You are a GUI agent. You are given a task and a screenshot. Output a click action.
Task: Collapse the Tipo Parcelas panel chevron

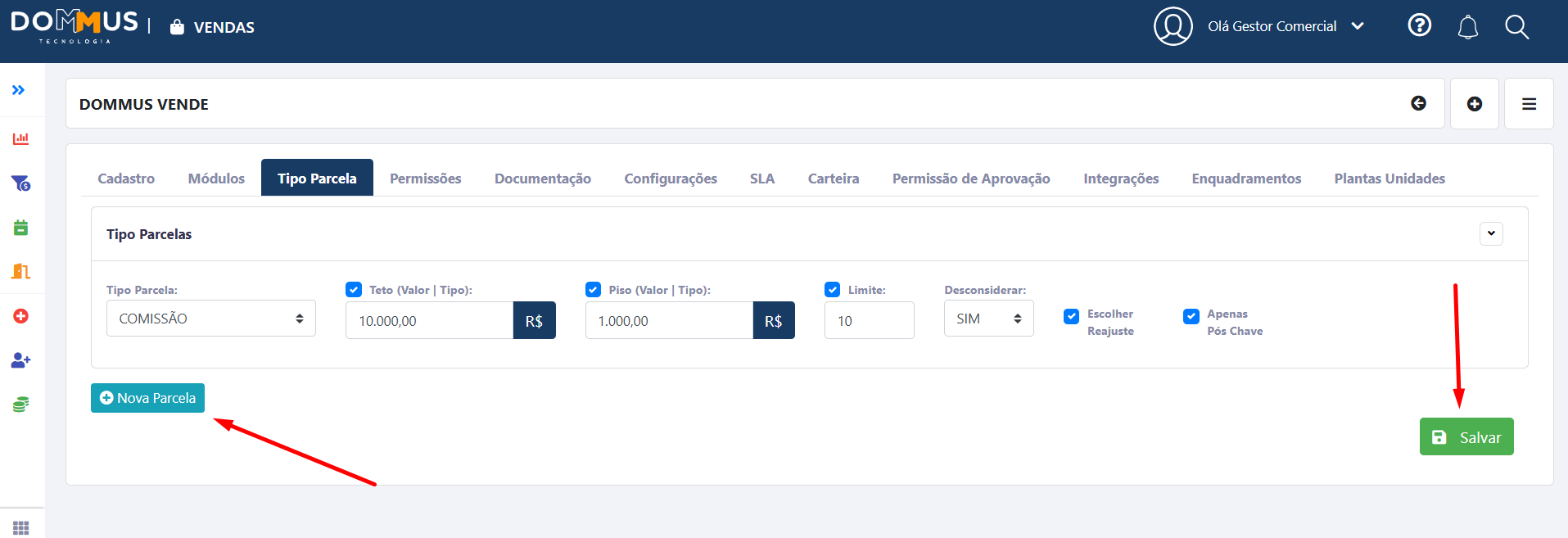1491,233
